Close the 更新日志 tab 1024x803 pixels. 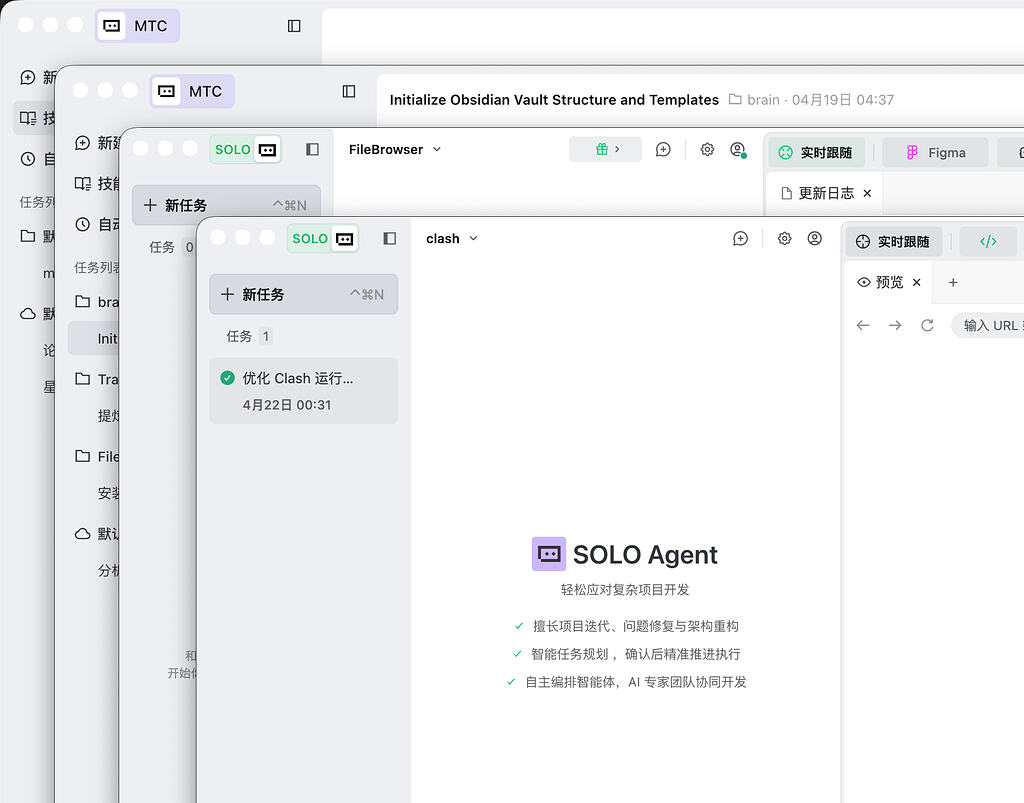point(867,193)
